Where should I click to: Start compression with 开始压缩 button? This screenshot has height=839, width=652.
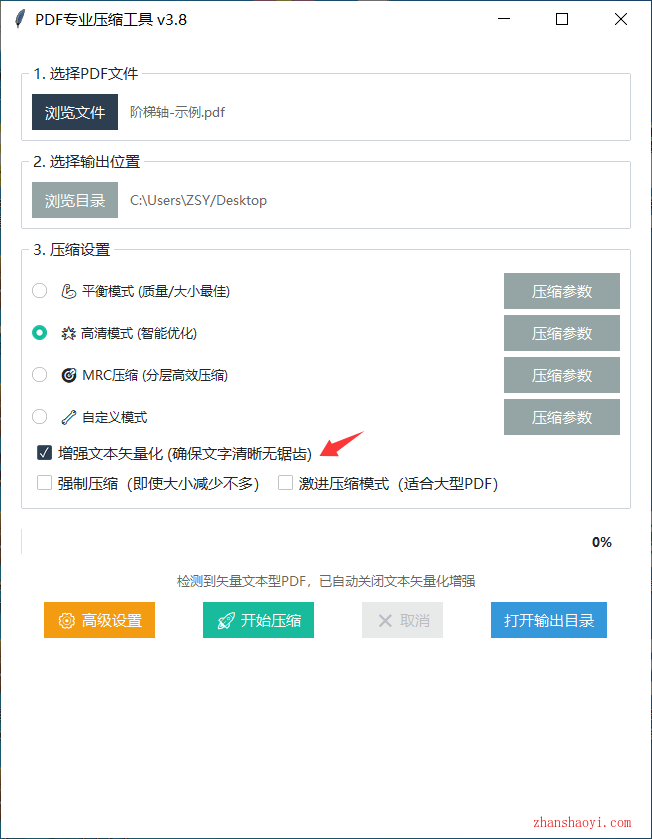(258, 620)
